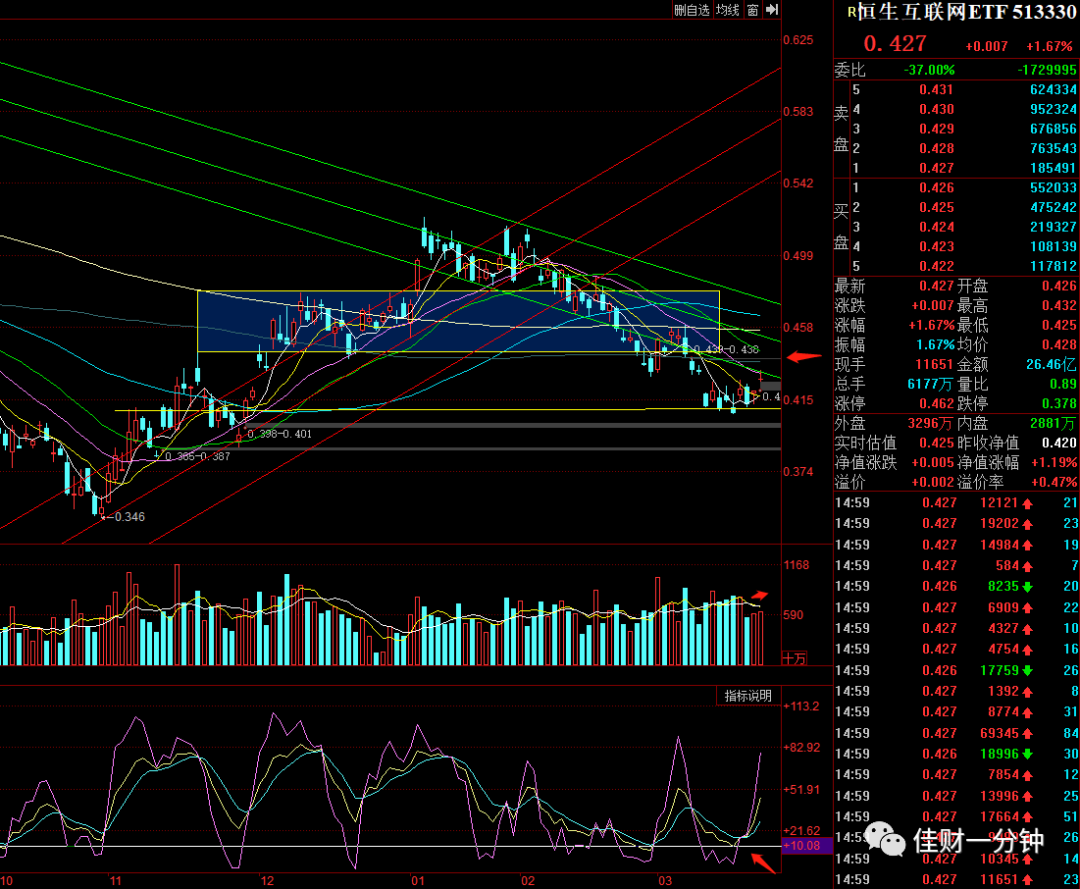Viewport: 1080px width, 889px height.
Task: Click the jump-to-end arrow icon
Action: (772, 10)
